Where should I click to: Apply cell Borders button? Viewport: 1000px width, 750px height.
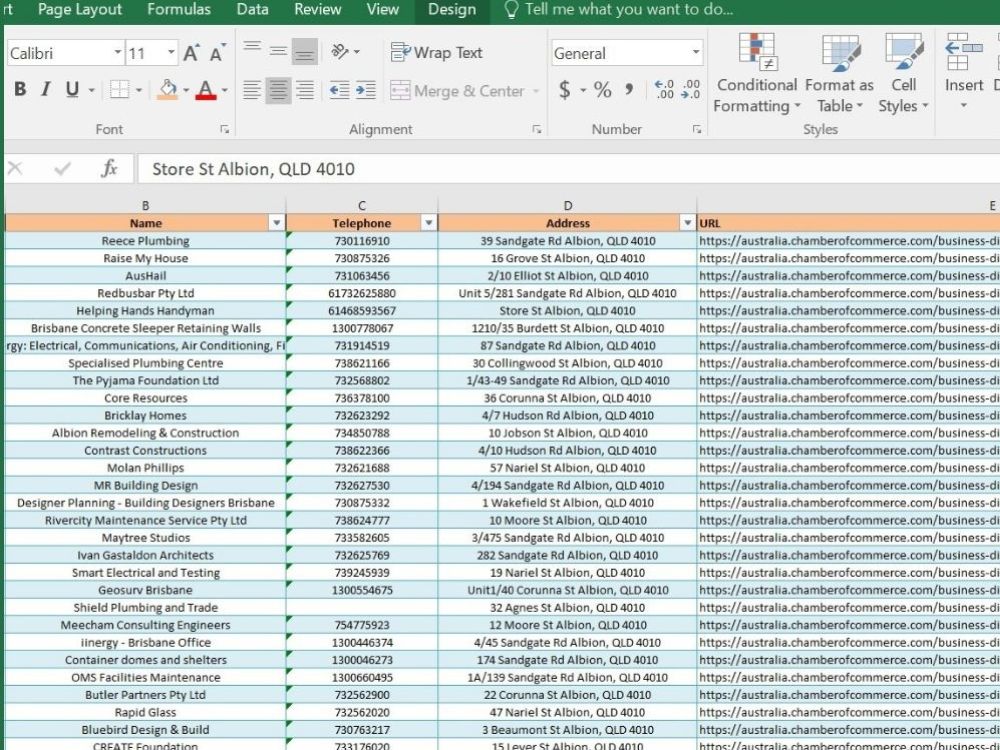(119, 89)
